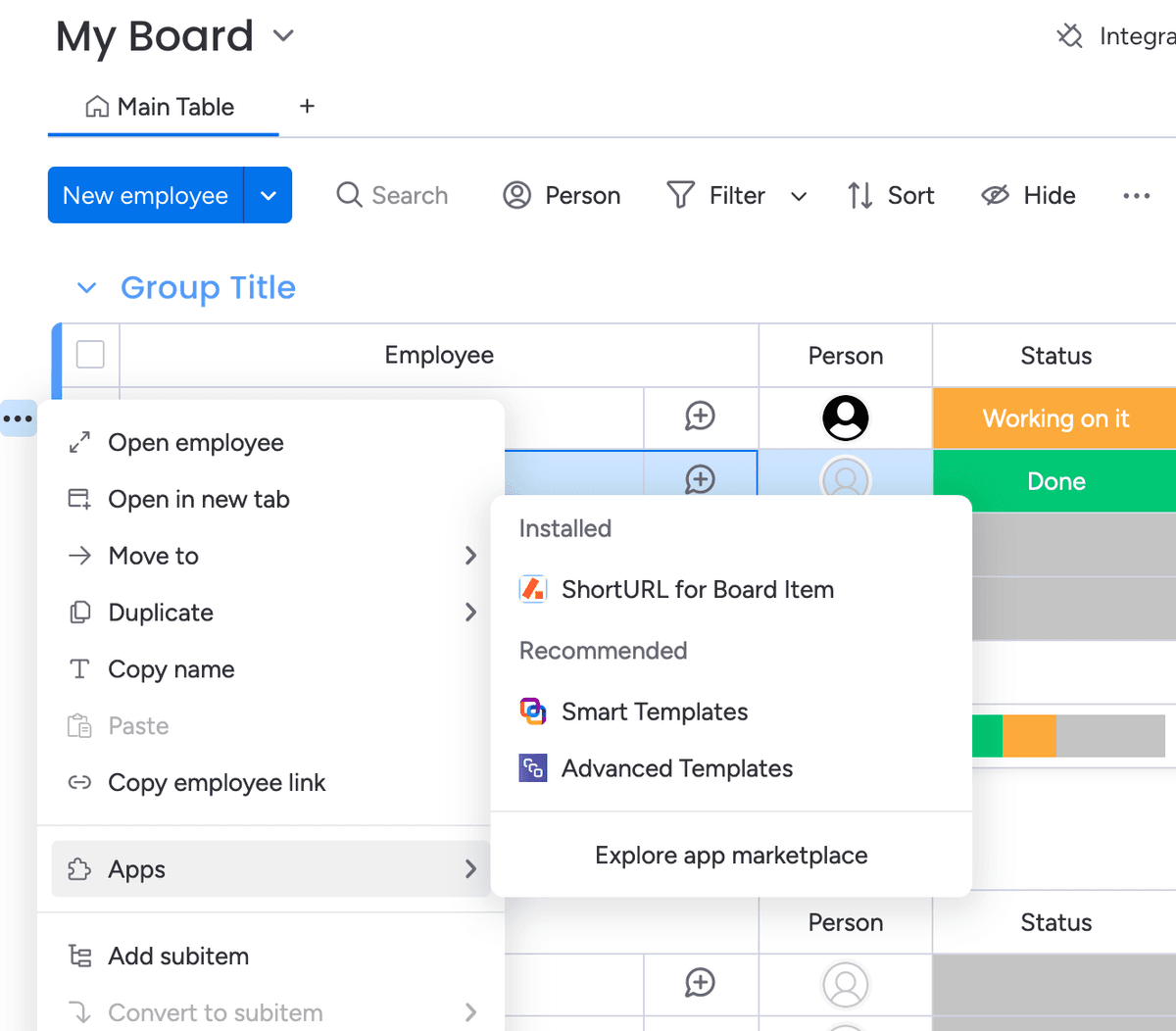Screen dimensions: 1176x1031
Task: Click the Search field text
Action: click(x=410, y=195)
